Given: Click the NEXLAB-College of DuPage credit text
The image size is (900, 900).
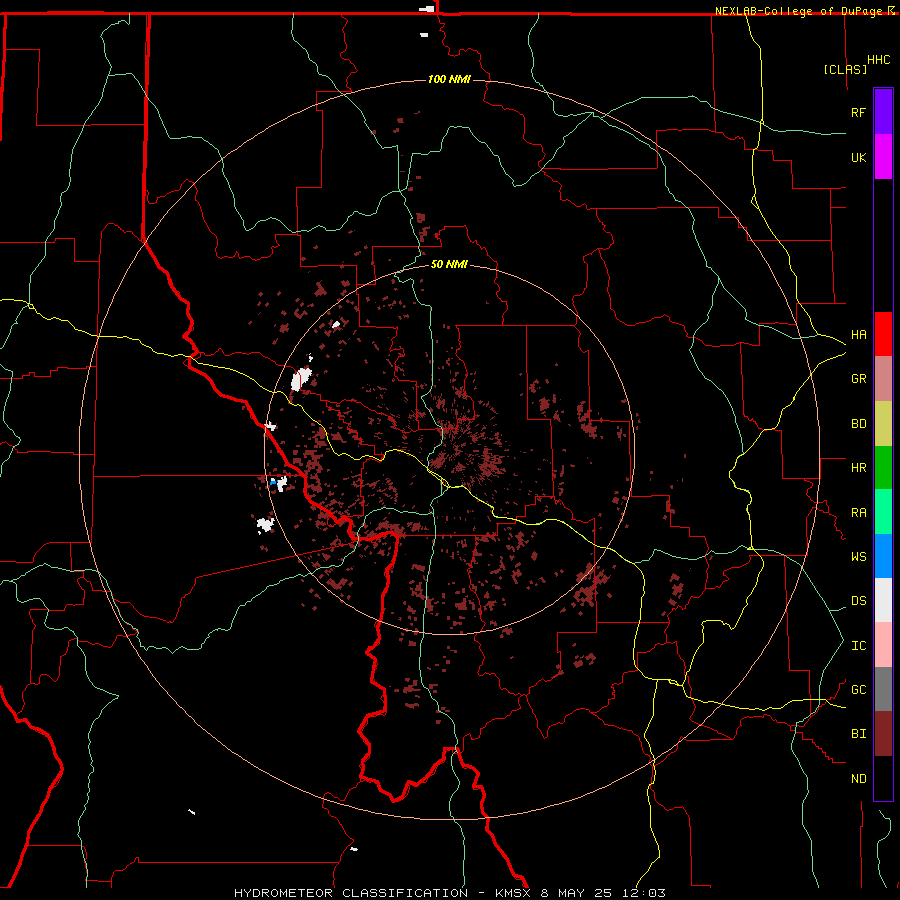Looking at the screenshot, I should 799,11.
